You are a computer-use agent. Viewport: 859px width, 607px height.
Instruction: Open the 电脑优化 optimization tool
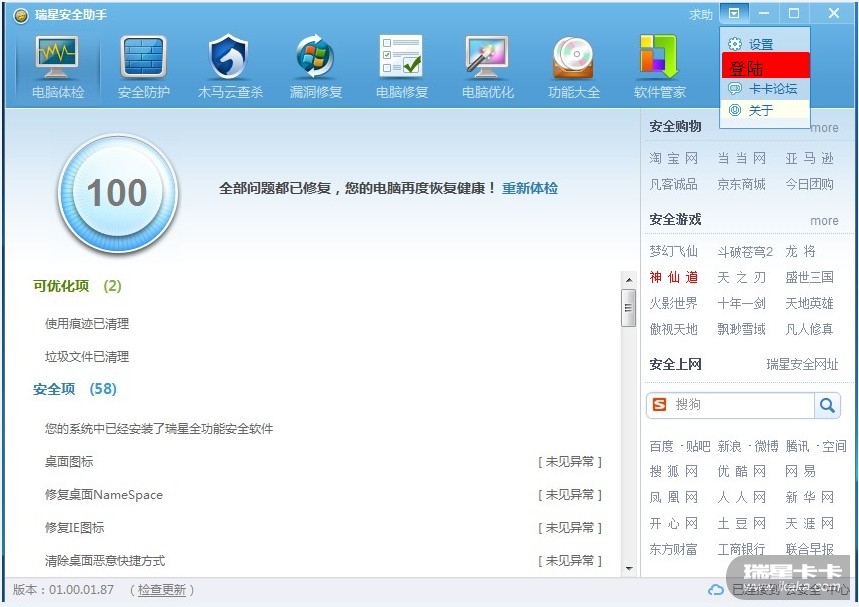(488, 67)
